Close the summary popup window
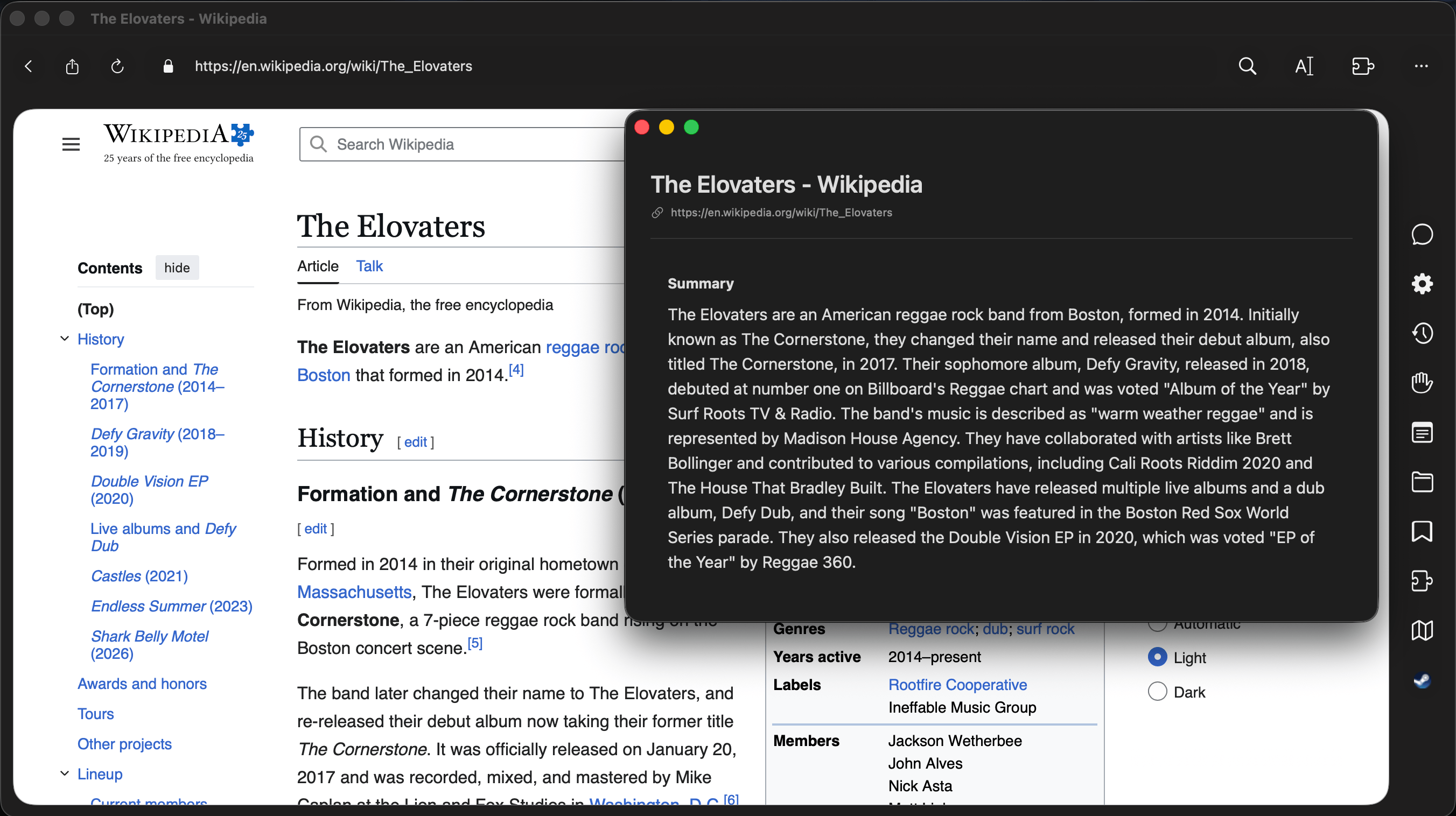The image size is (1456, 816). 641,127
